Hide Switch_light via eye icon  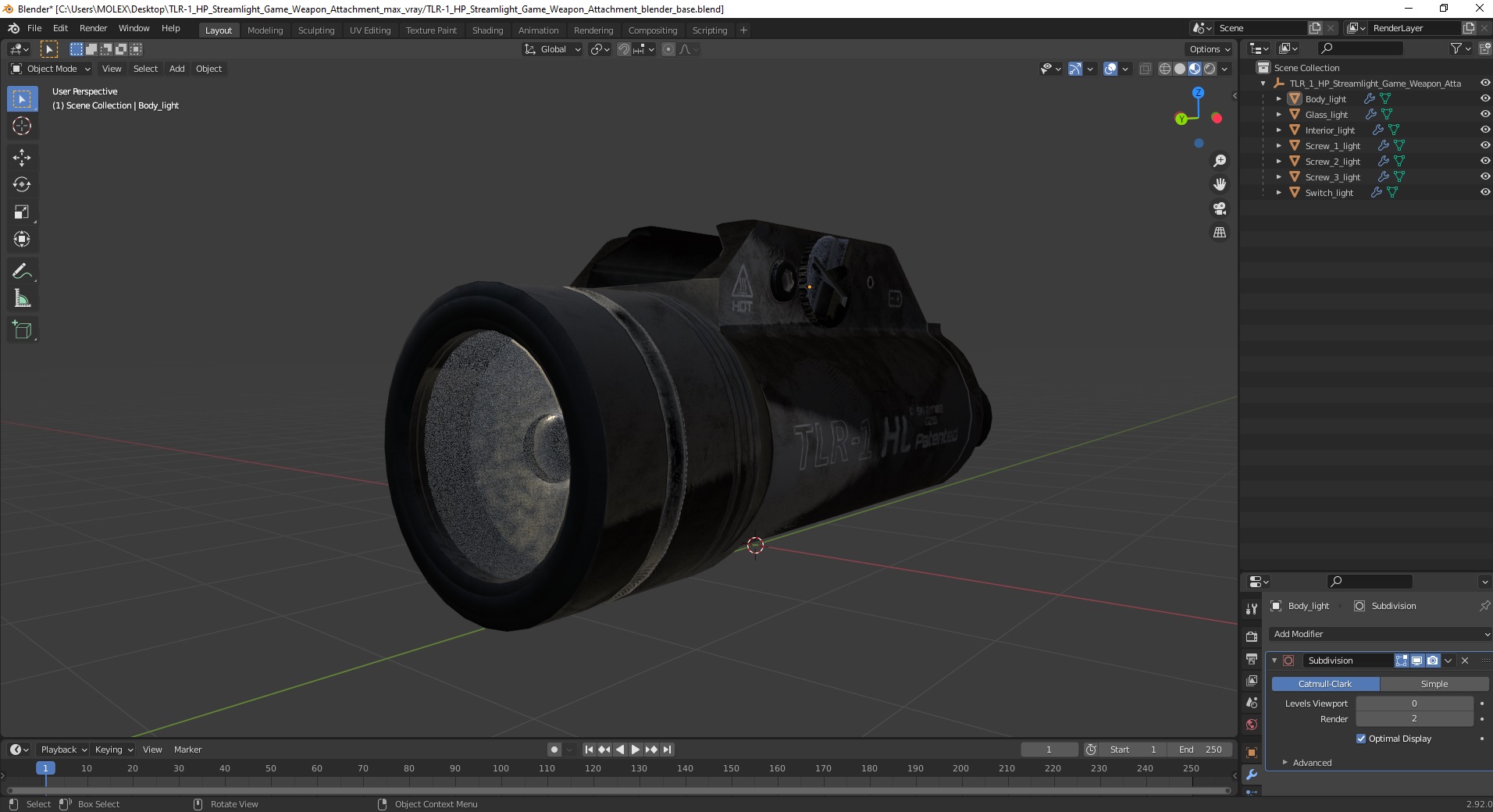(1484, 193)
